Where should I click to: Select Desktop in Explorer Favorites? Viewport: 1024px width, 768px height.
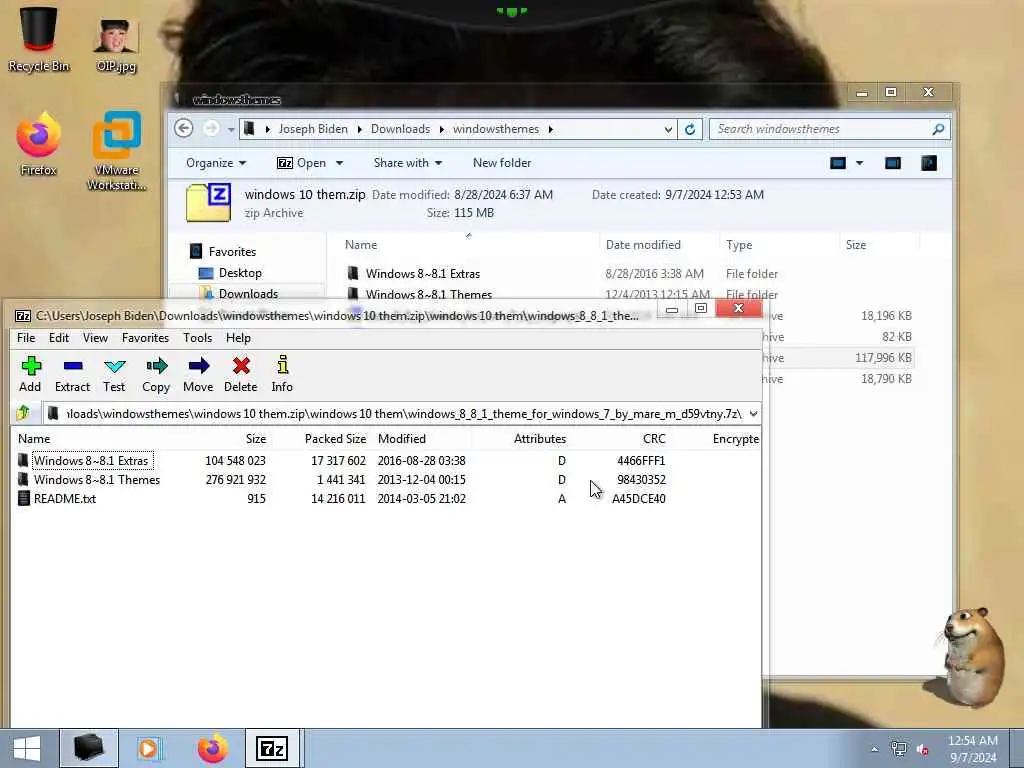(x=240, y=273)
